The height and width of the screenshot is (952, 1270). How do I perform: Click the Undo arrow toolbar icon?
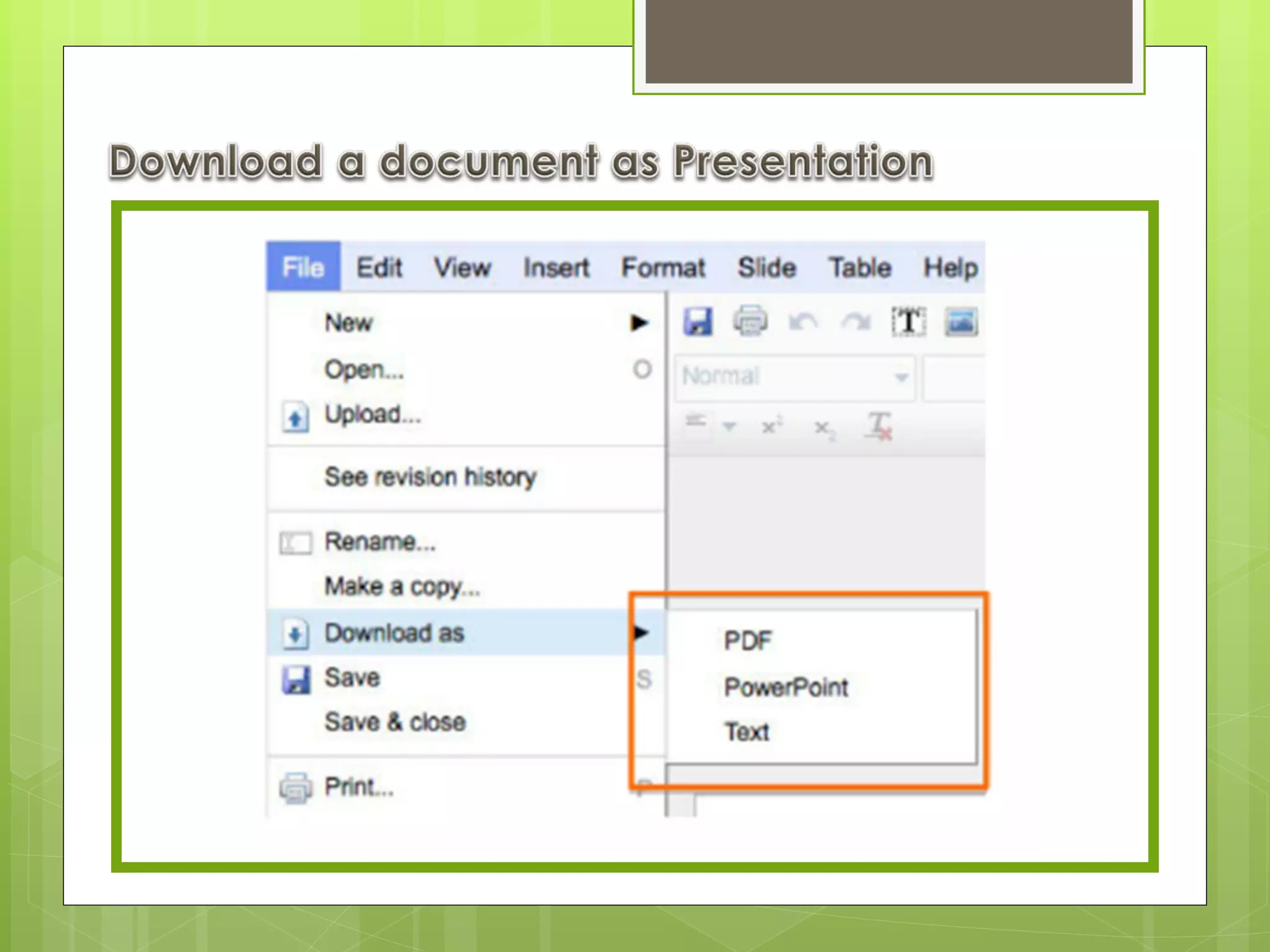[803, 322]
